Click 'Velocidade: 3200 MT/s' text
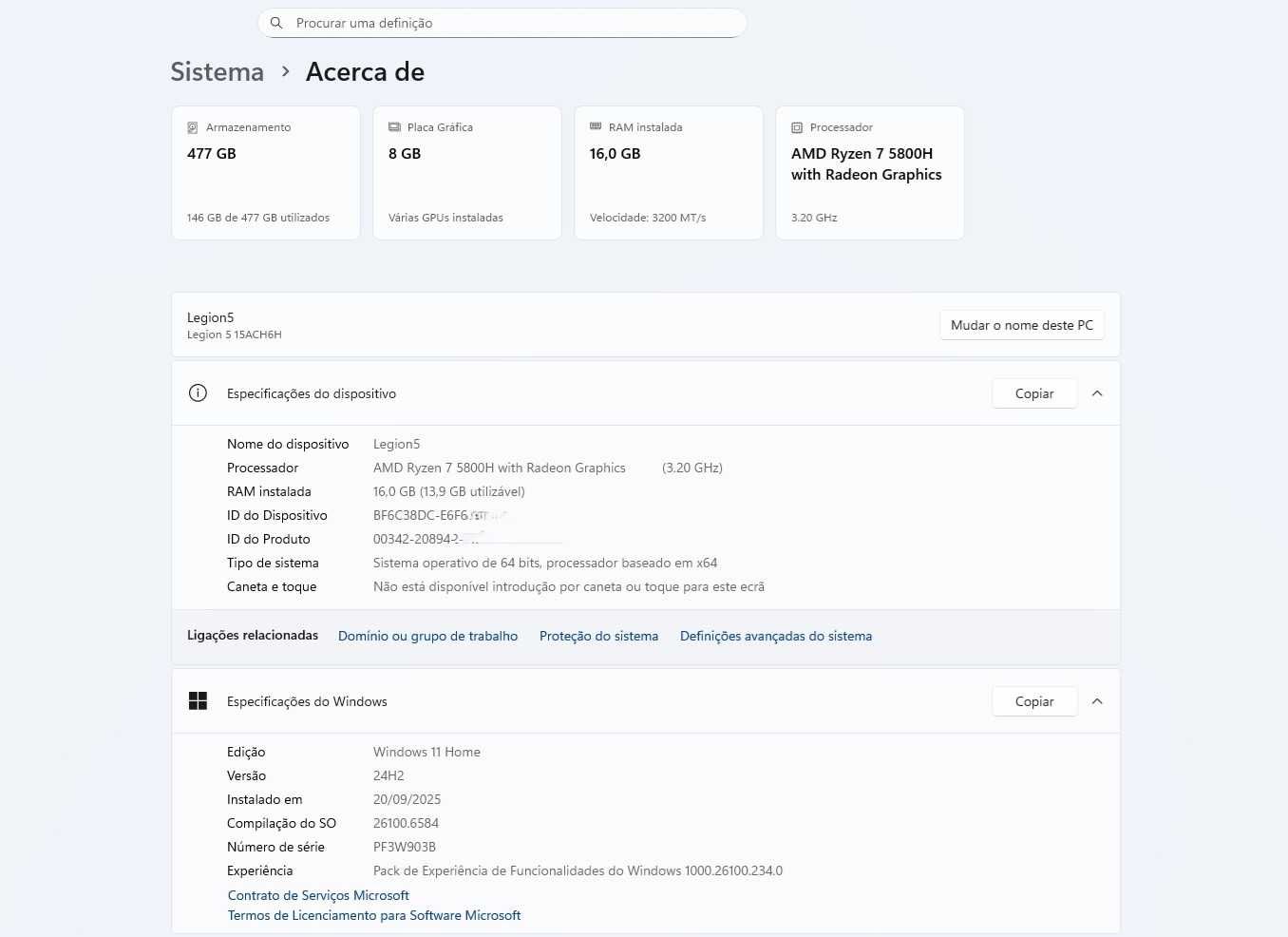Screen dimensions: 1288x937 click(x=648, y=218)
